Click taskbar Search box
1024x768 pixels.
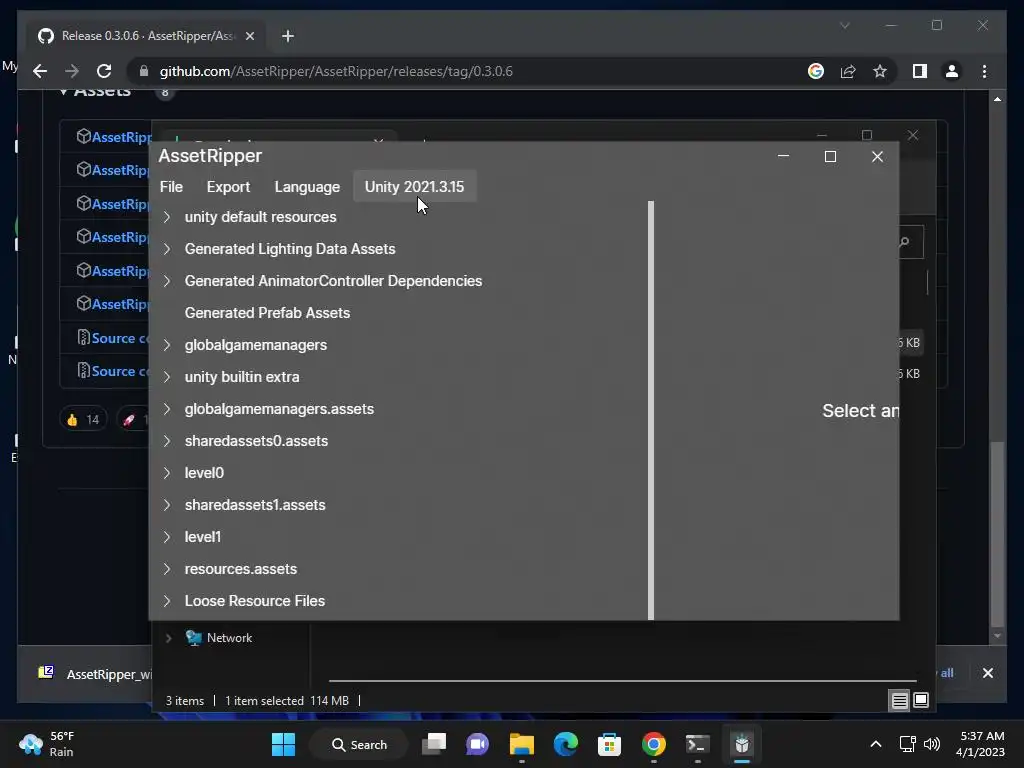point(359,744)
